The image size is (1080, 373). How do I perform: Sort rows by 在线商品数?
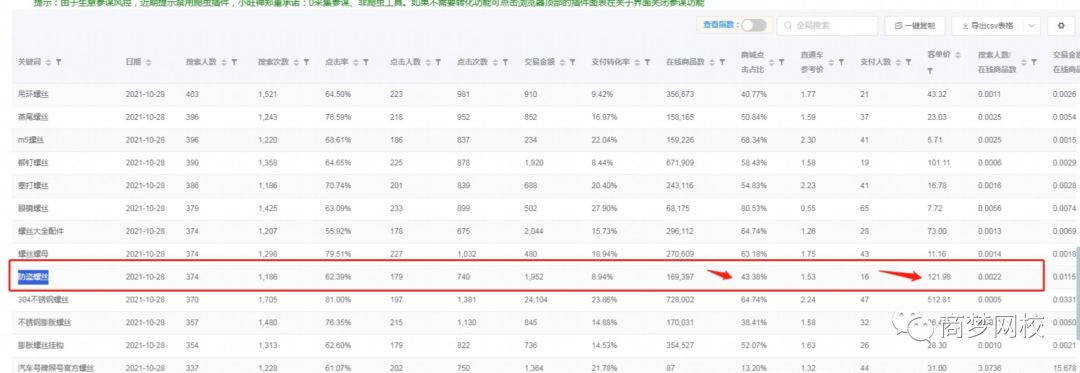pyautogui.click(x=712, y=62)
